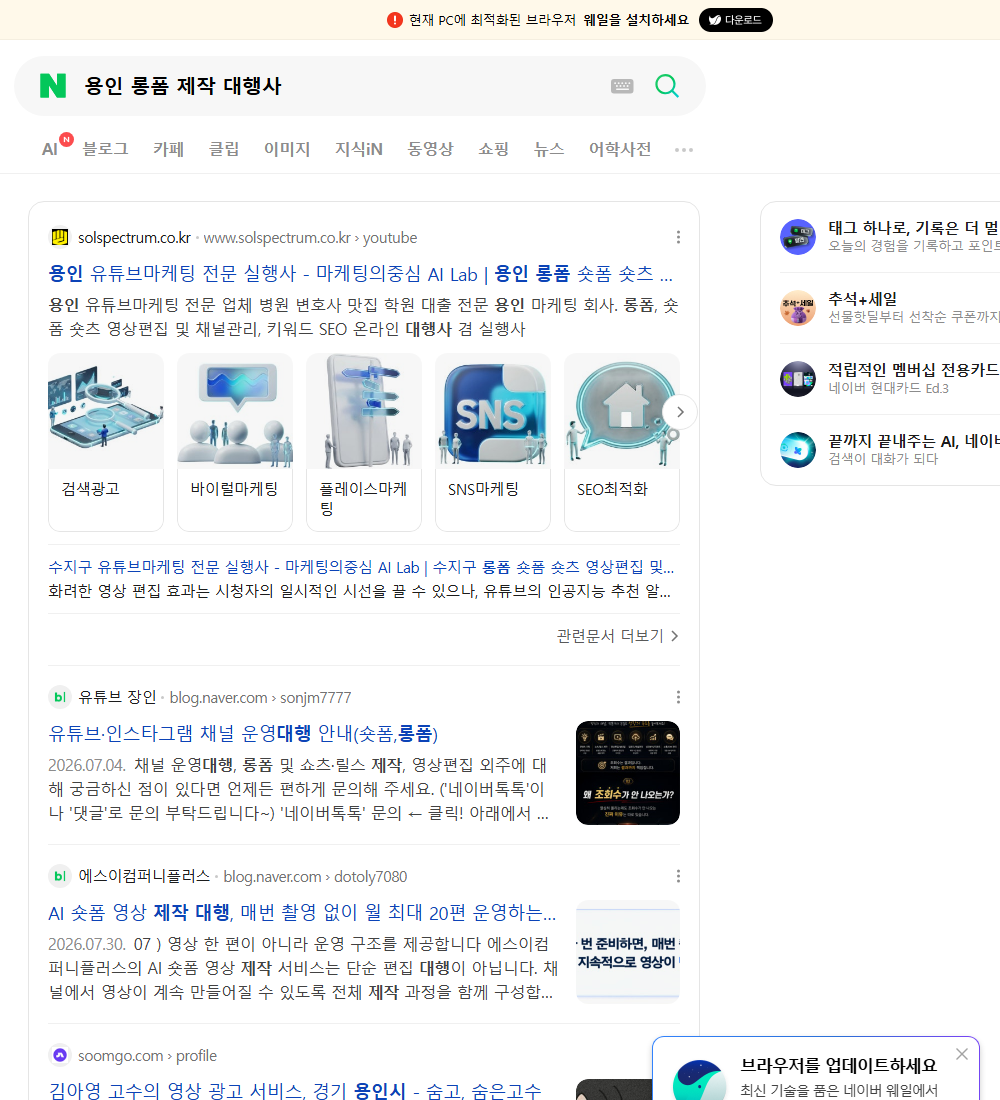
Task: Open the 추석+세일 promo title
Action: [x=862, y=299]
